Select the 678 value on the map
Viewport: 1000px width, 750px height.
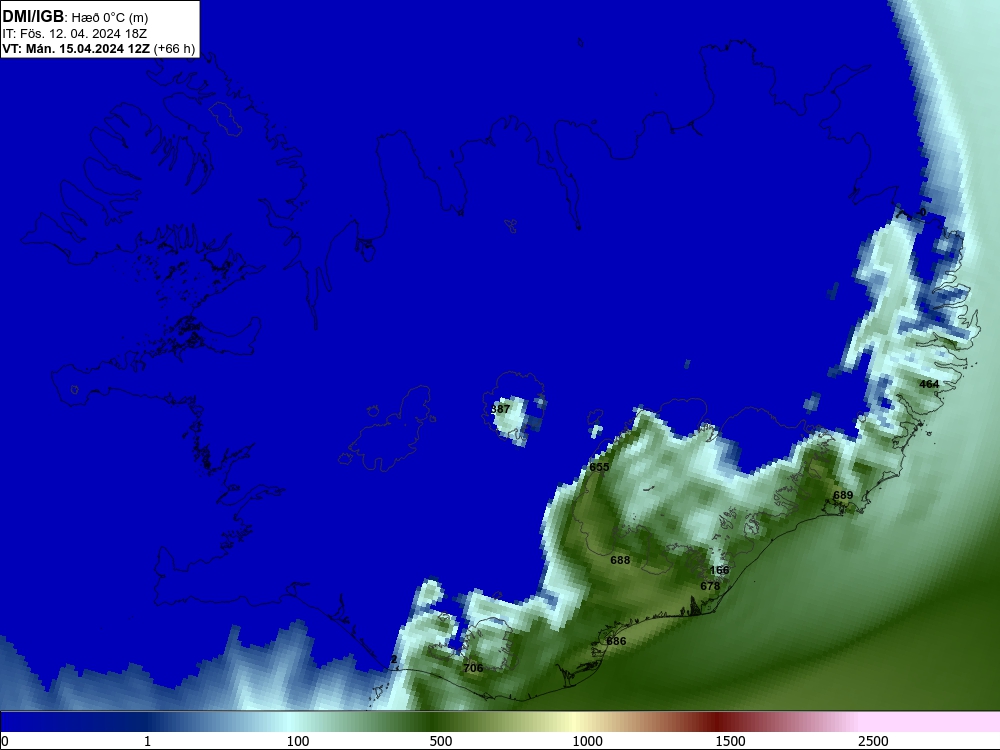710,585
